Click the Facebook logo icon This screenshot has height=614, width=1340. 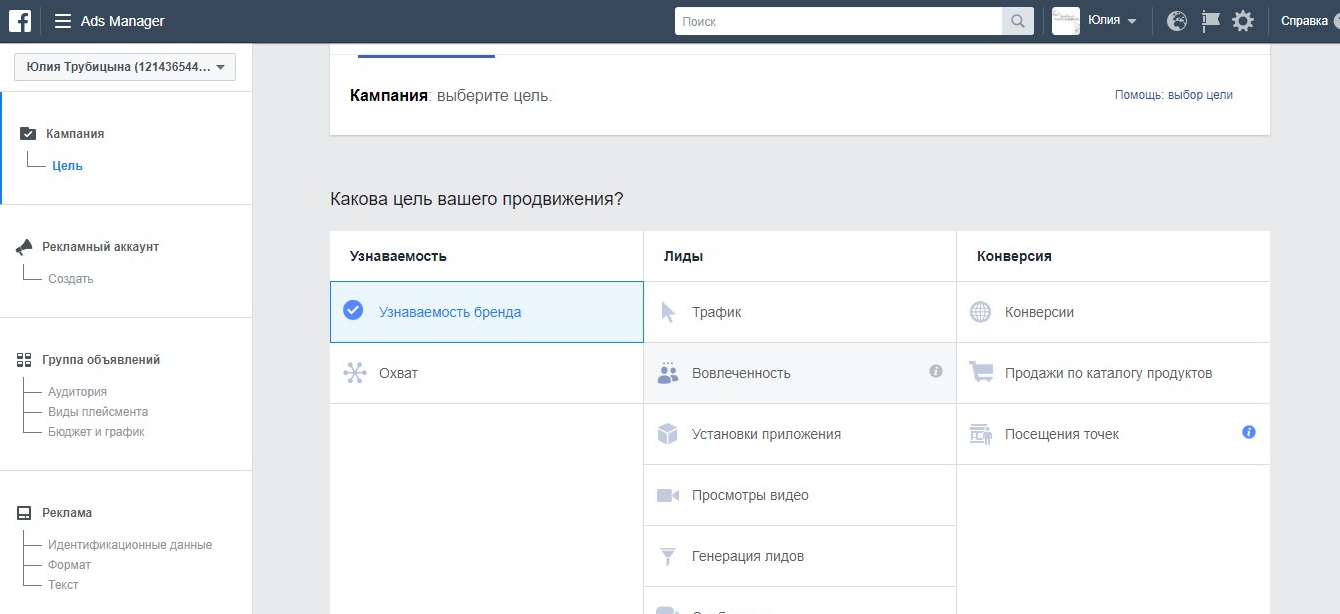(x=20, y=21)
